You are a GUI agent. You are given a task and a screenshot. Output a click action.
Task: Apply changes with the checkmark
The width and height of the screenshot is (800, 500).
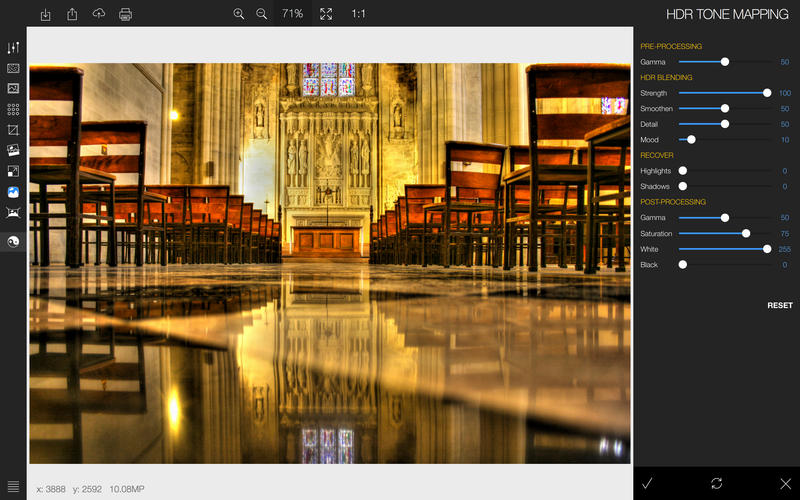648,483
